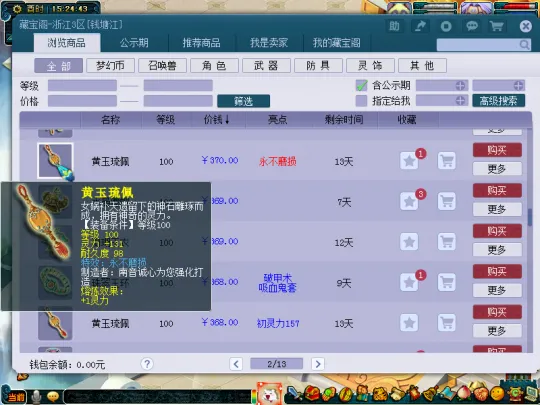540x405 pixels.
Task: Click the maximum 价格 input field
Action: point(178,101)
